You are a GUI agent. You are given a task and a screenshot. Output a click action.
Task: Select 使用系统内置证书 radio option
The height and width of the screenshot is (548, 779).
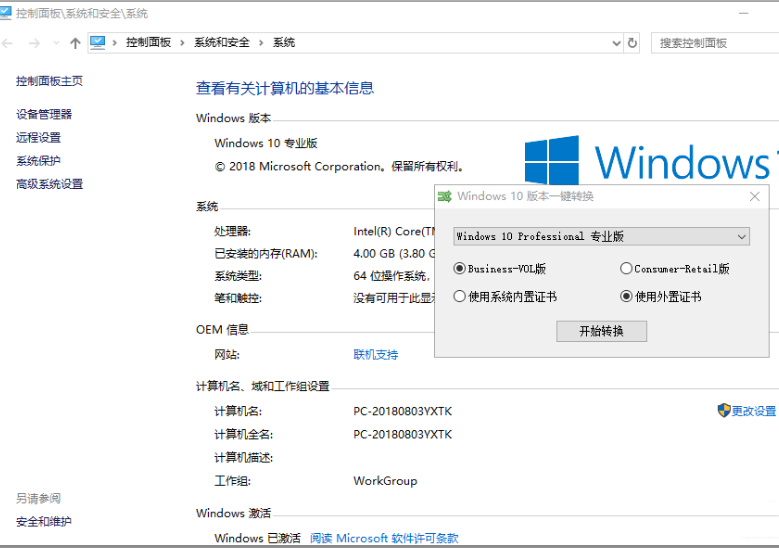point(460,297)
